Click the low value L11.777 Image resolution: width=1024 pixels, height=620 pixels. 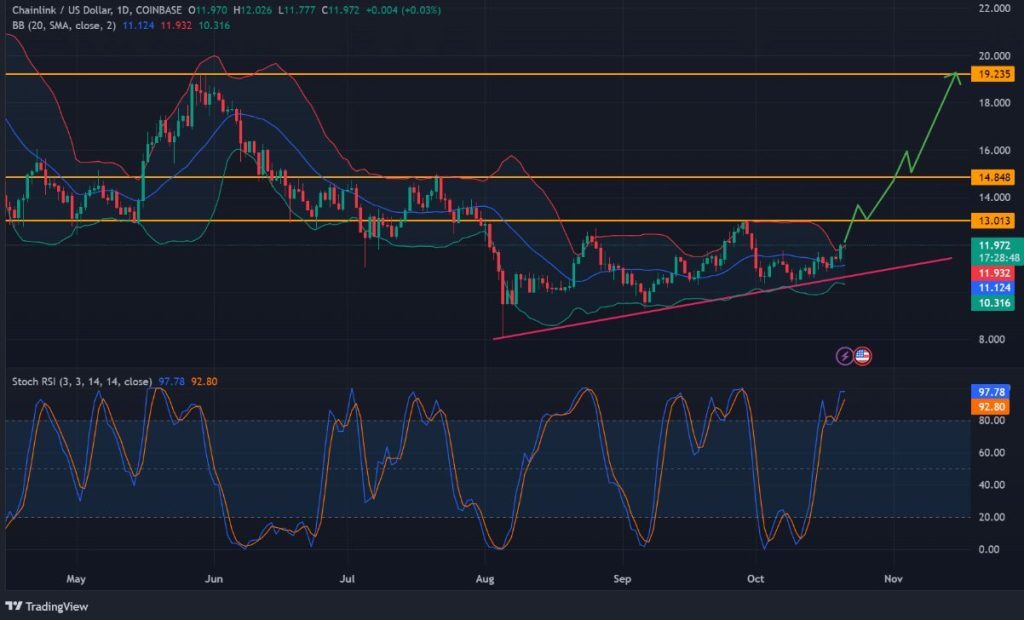click(x=299, y=10)
